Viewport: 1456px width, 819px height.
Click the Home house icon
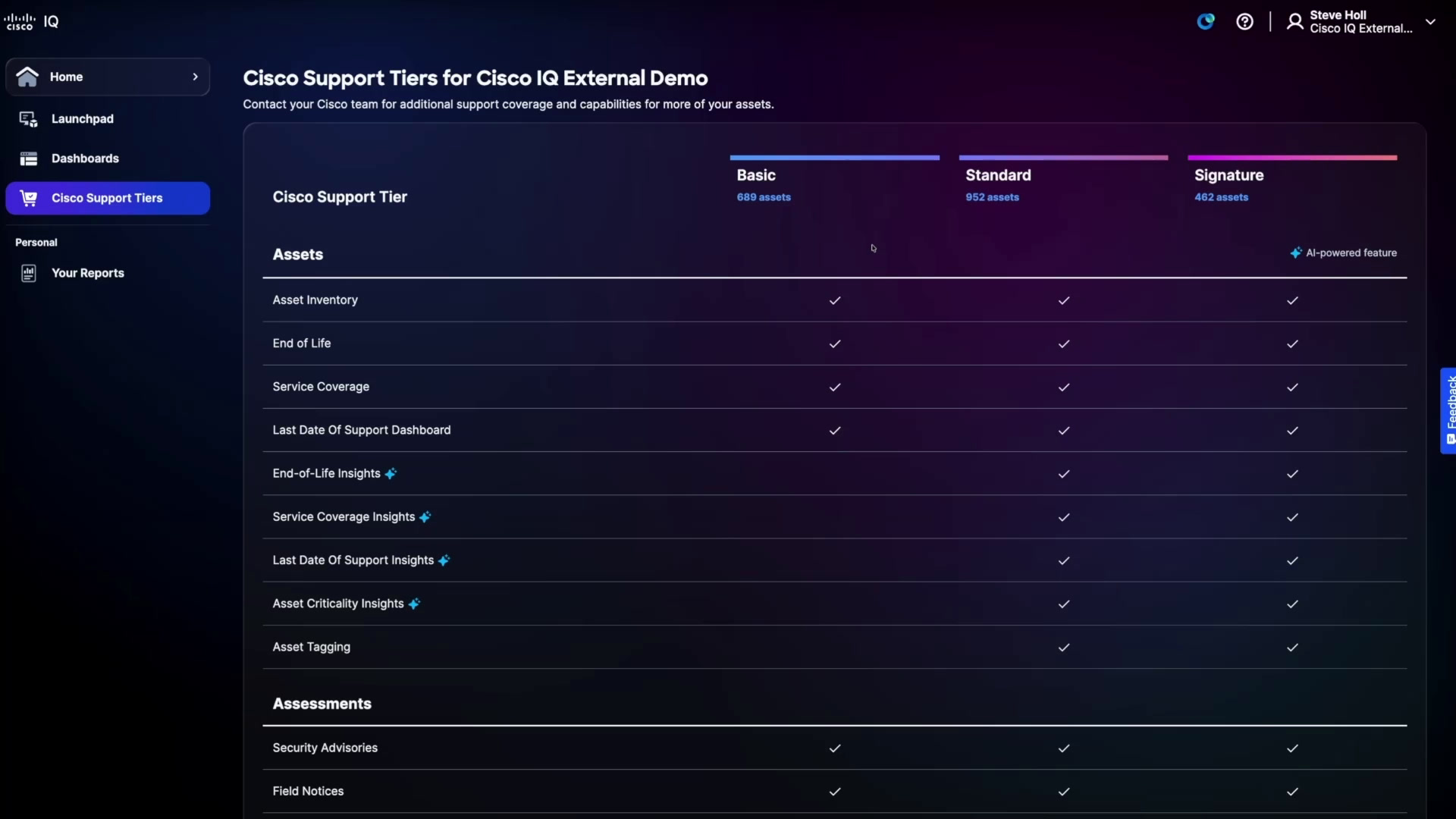(27, 77)
